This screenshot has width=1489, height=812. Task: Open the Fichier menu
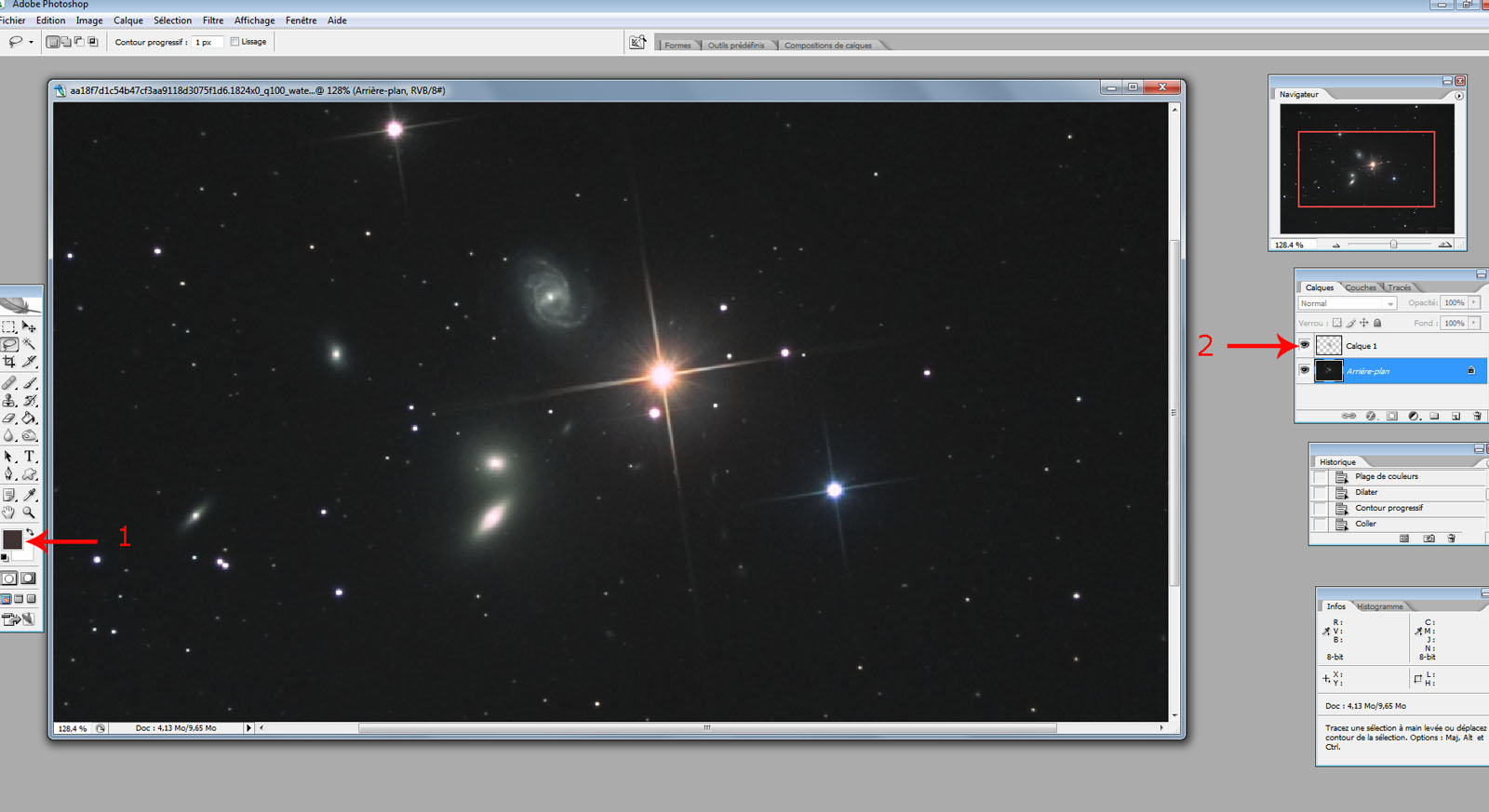(x=12, y=20)
